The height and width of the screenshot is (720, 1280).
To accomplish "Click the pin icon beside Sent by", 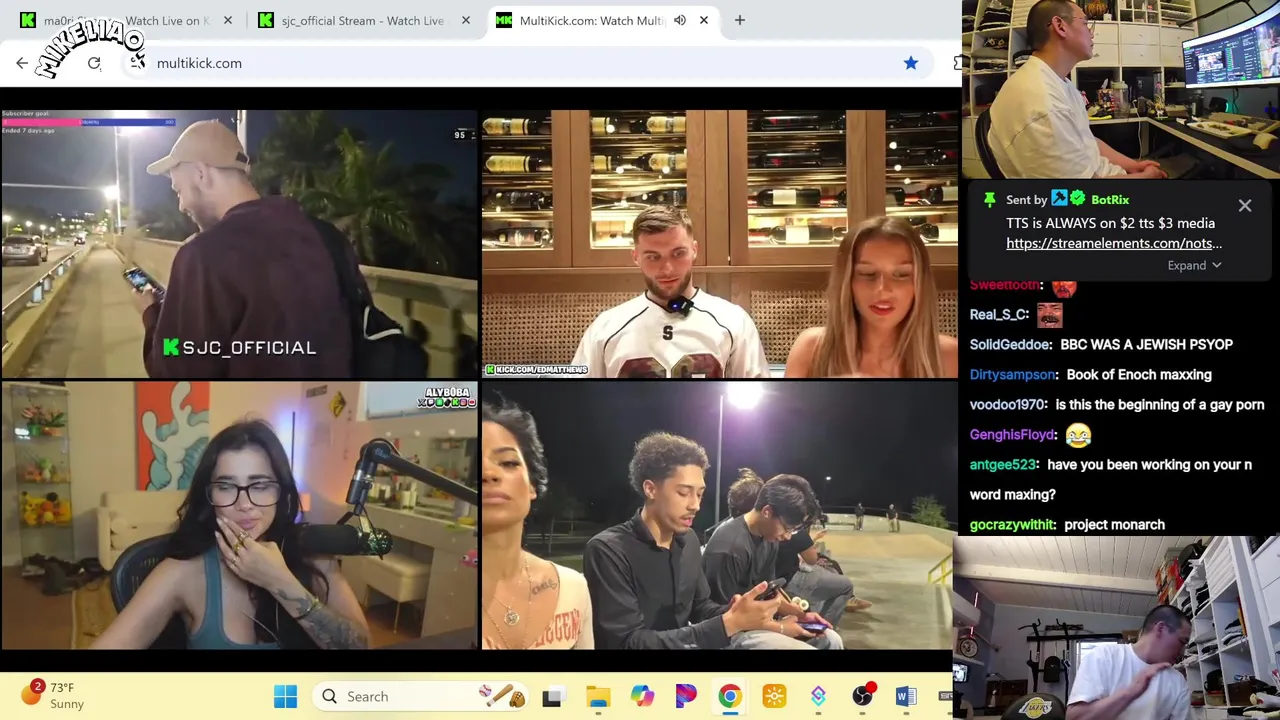I will (x=990, y=199).
